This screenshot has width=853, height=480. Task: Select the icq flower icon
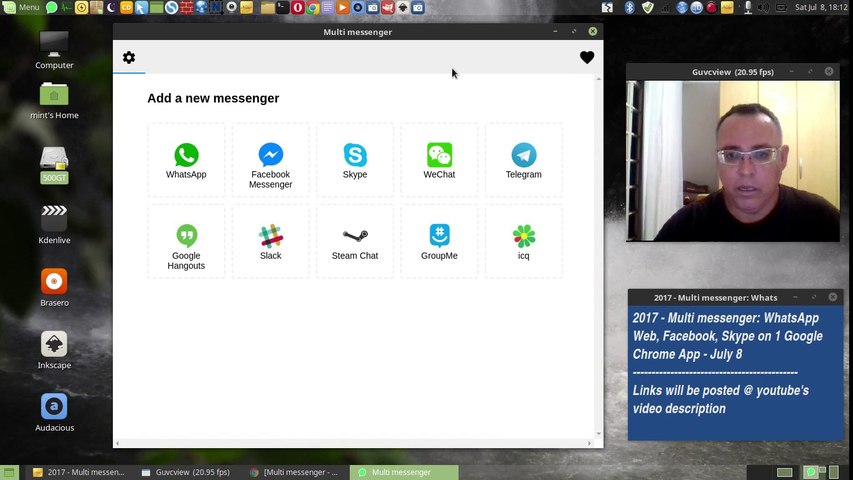(523, 236)
